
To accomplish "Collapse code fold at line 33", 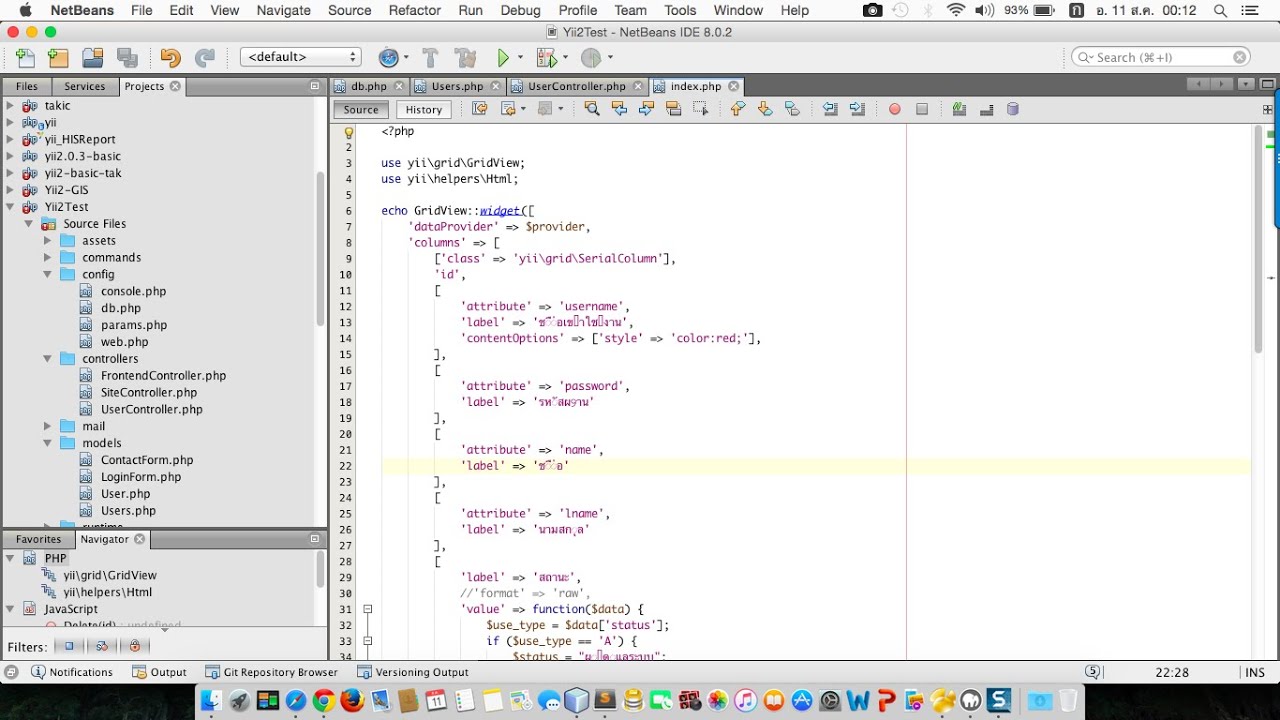I will [x=367, y=641].
